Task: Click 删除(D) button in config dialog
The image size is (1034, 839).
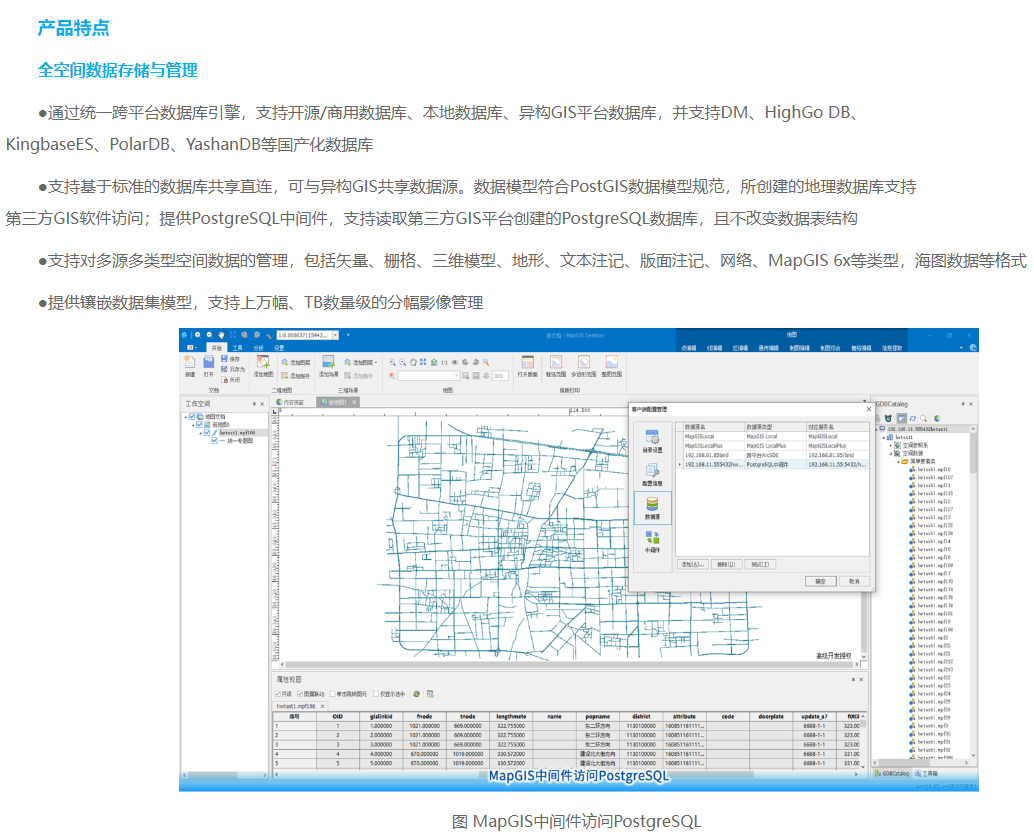Action: tap(727, 565)
